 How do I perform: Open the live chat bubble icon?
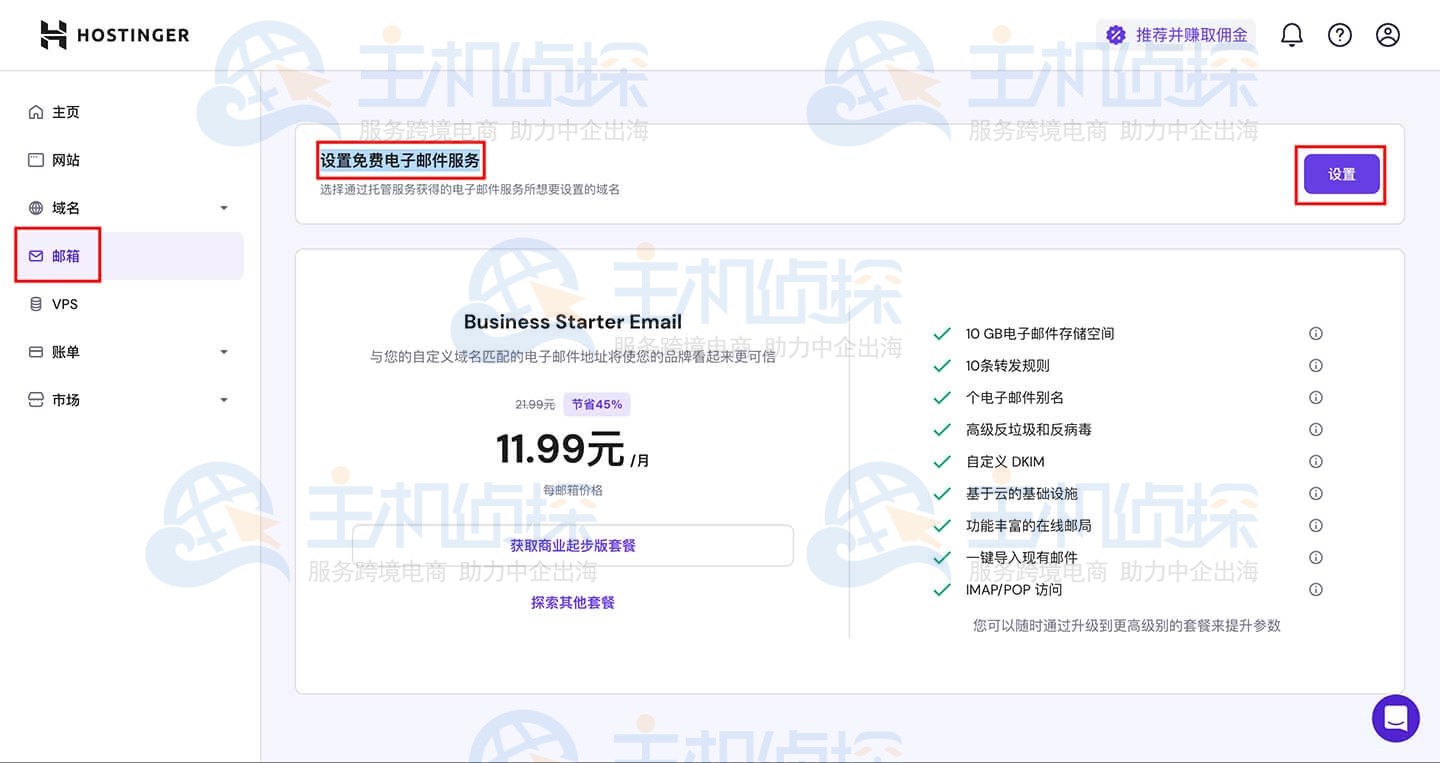click(x=1395, y=718)
